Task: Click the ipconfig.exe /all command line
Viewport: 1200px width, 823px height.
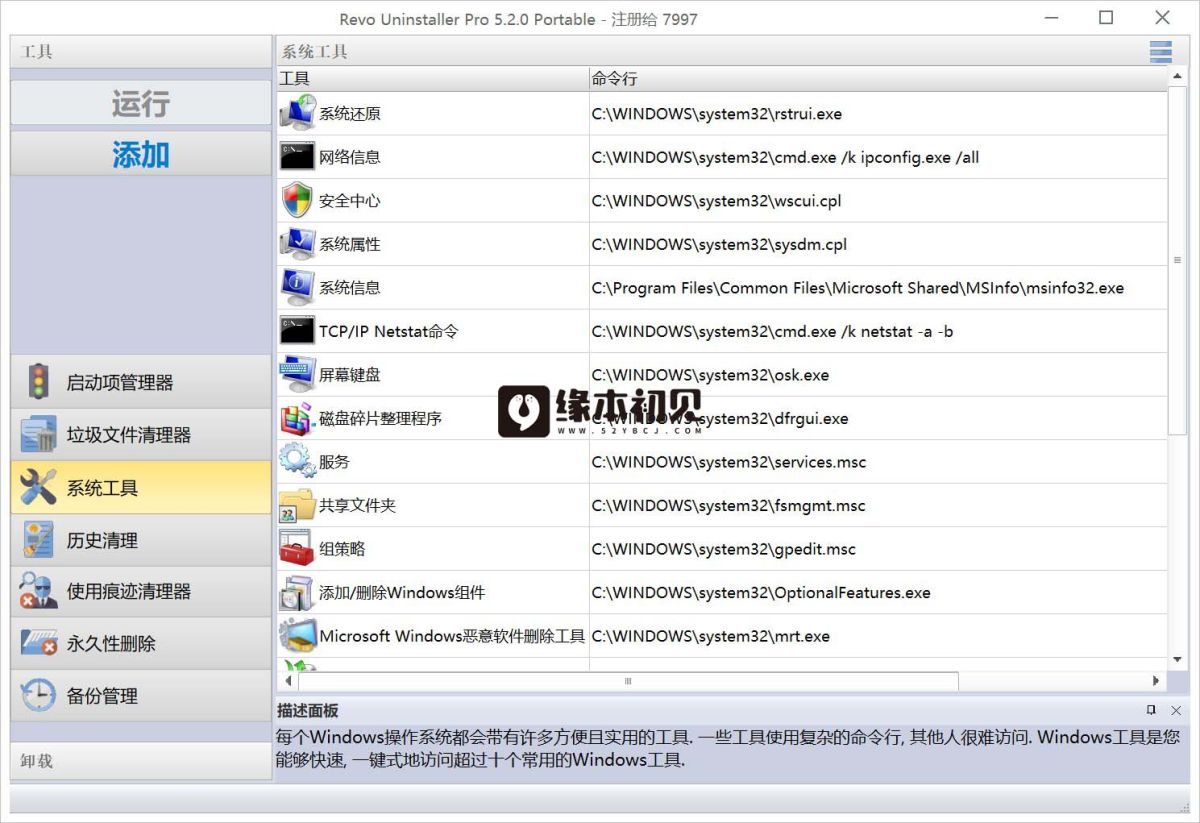Action: click(785, 158)
